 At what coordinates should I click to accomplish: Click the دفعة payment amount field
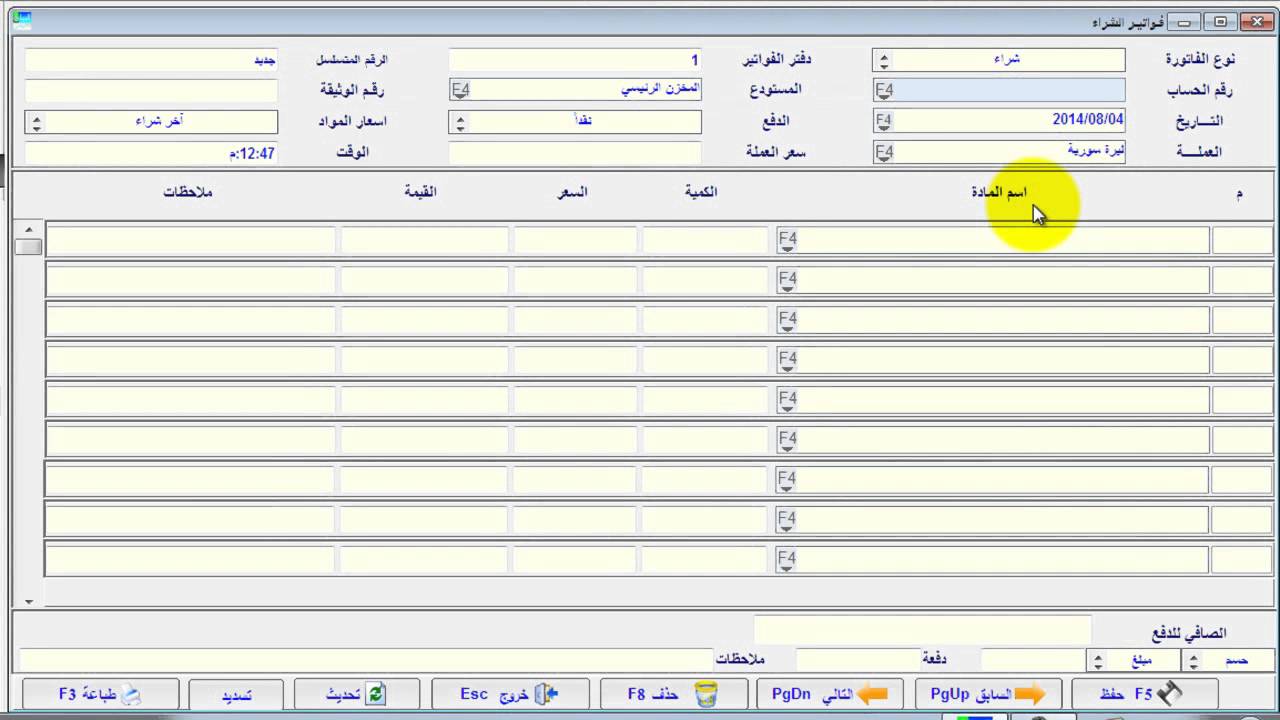(858, 660)
